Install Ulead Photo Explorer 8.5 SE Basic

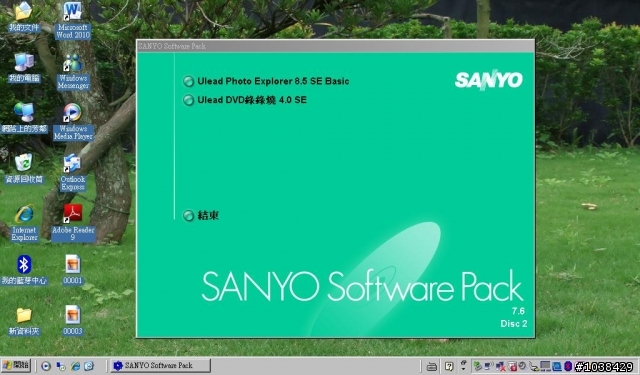[x=273, y=81]
